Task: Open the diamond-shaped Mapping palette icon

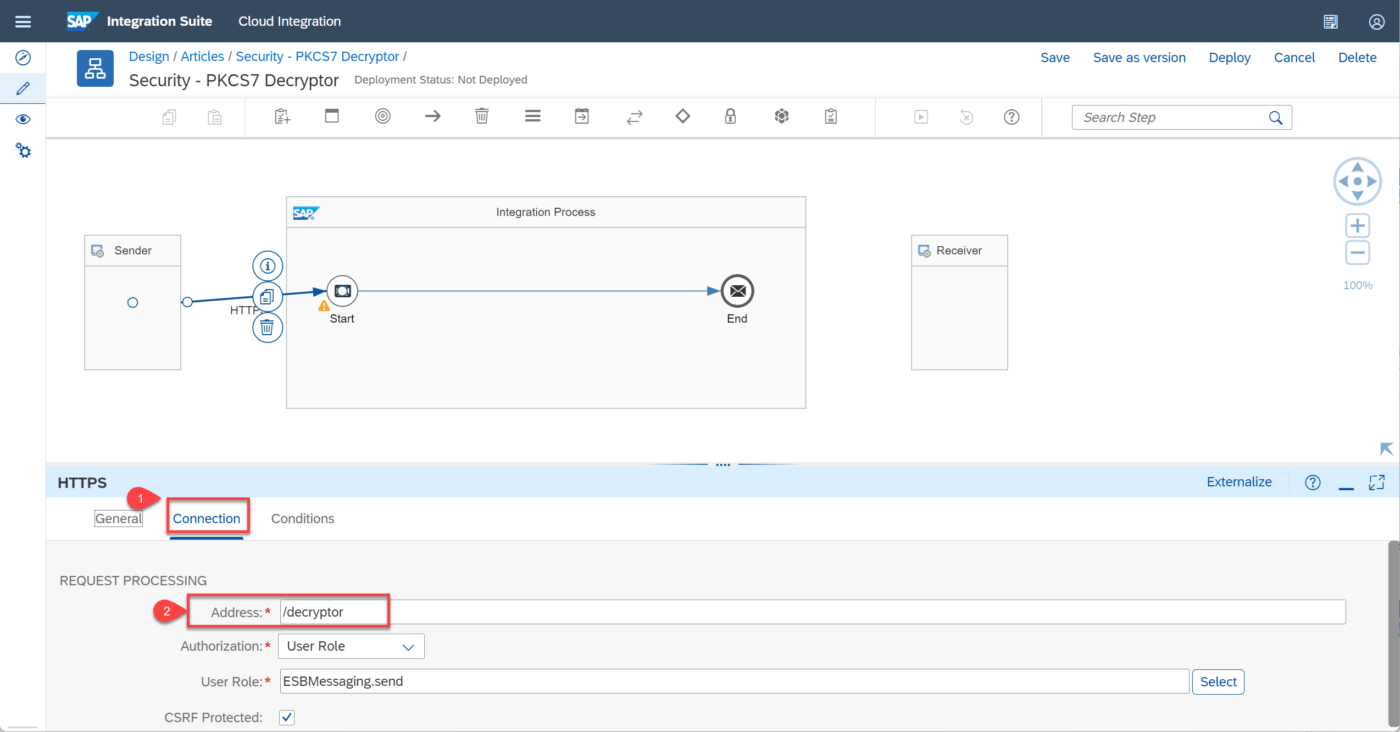Action: coord(683,116)
